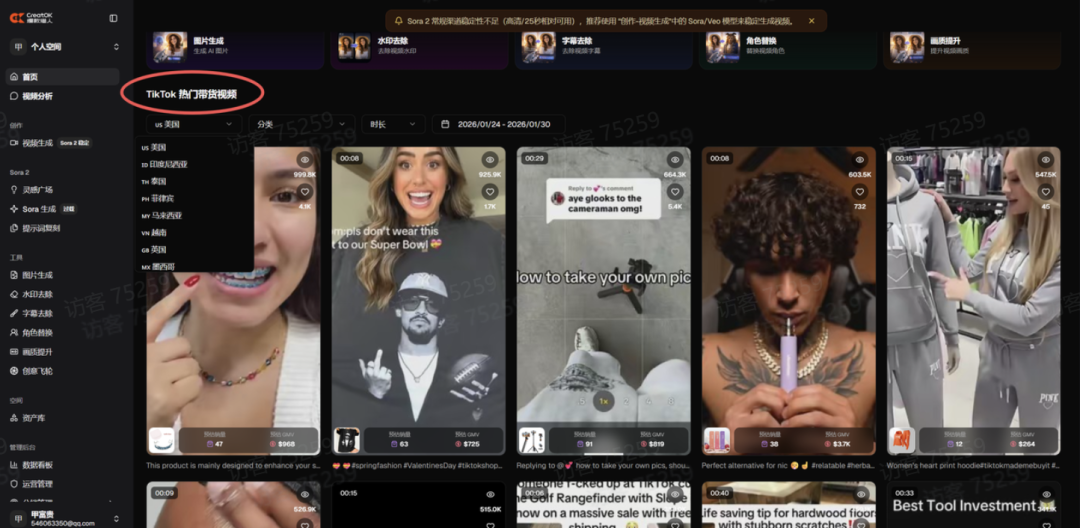Open tripod product thumbnail on $819 GMV card

(x=532, y=441)
